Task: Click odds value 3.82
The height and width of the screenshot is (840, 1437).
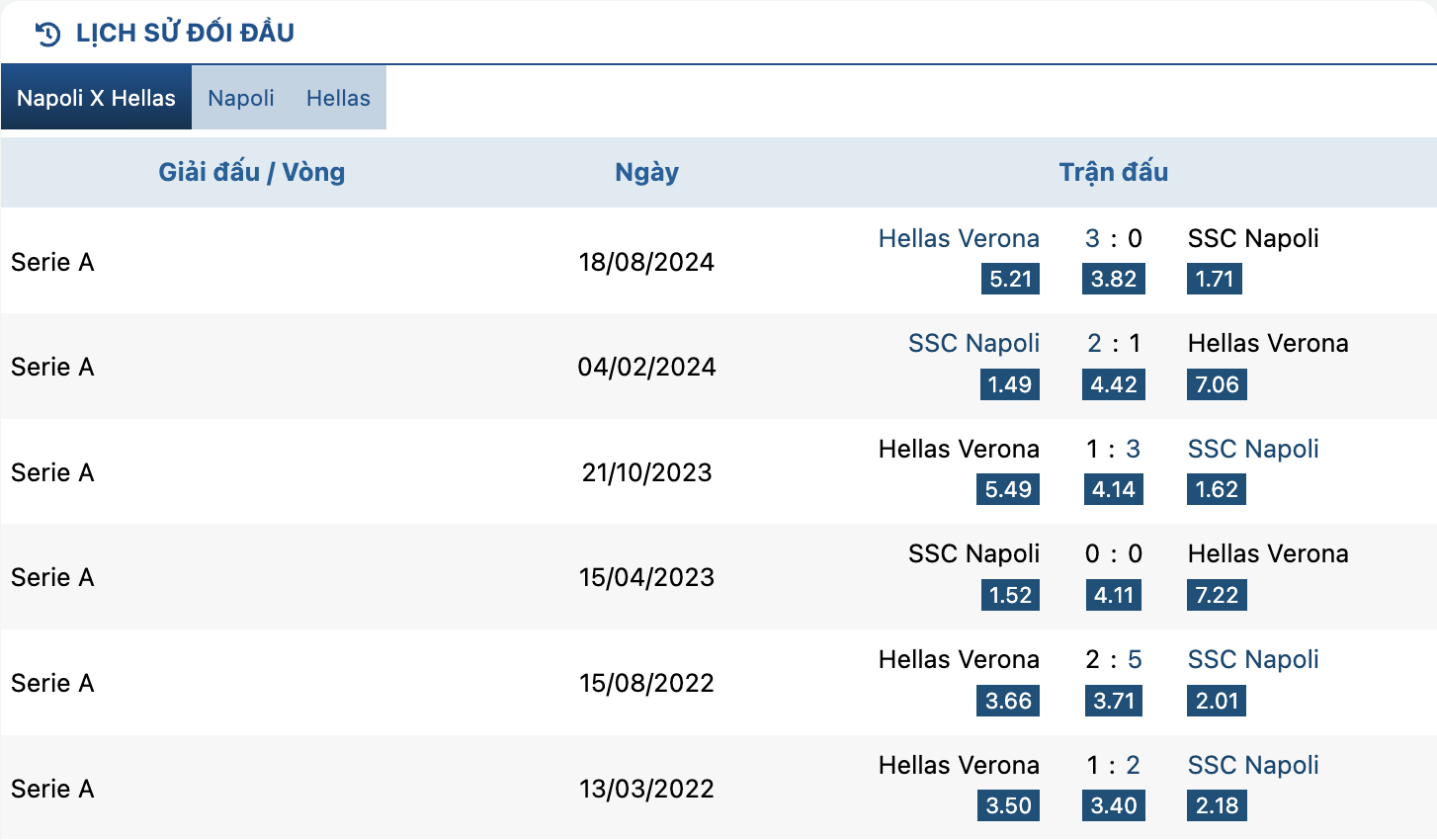Action: [1114, 279]
